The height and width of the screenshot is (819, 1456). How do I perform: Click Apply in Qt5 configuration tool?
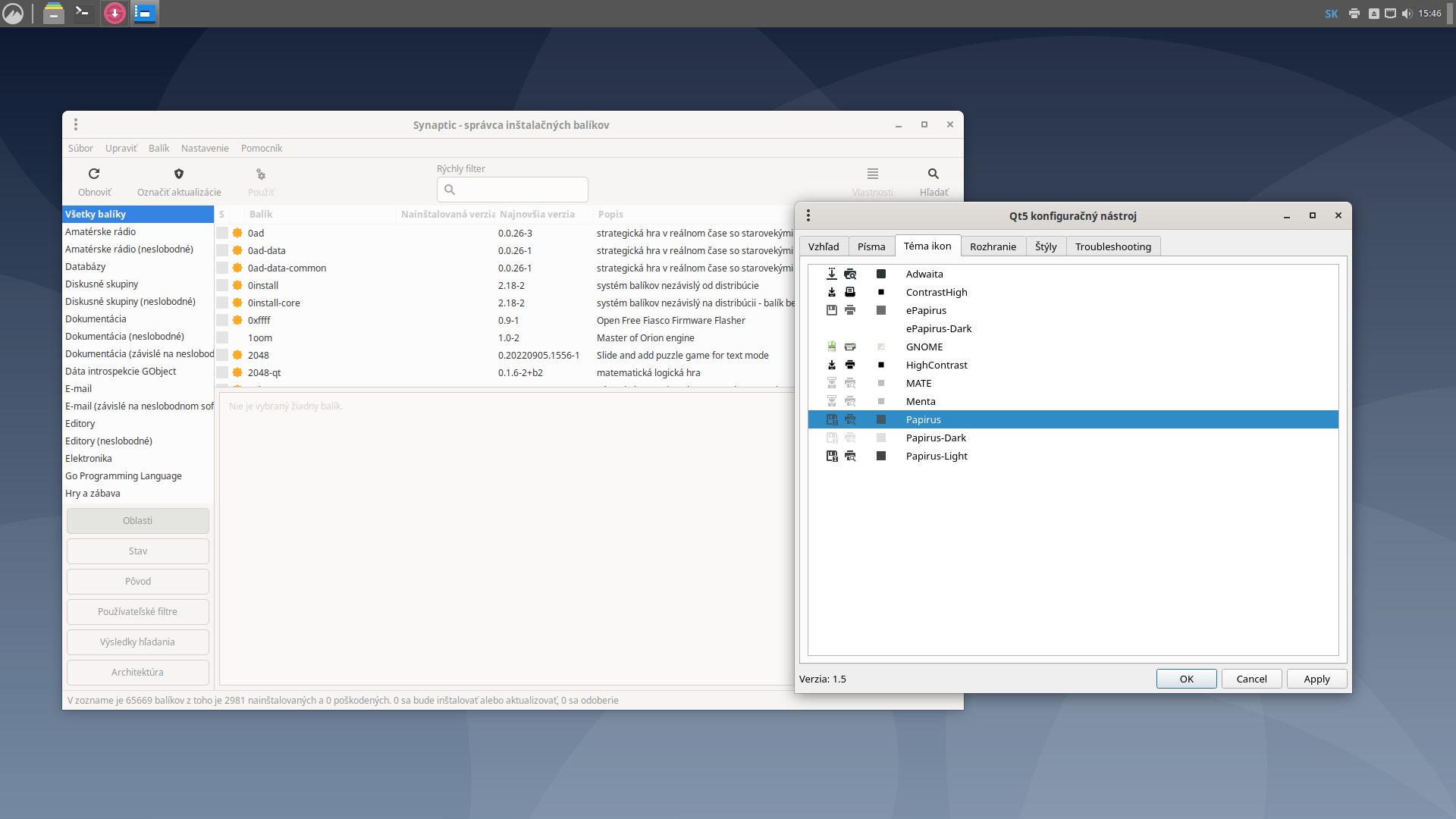pos(1317,679)
